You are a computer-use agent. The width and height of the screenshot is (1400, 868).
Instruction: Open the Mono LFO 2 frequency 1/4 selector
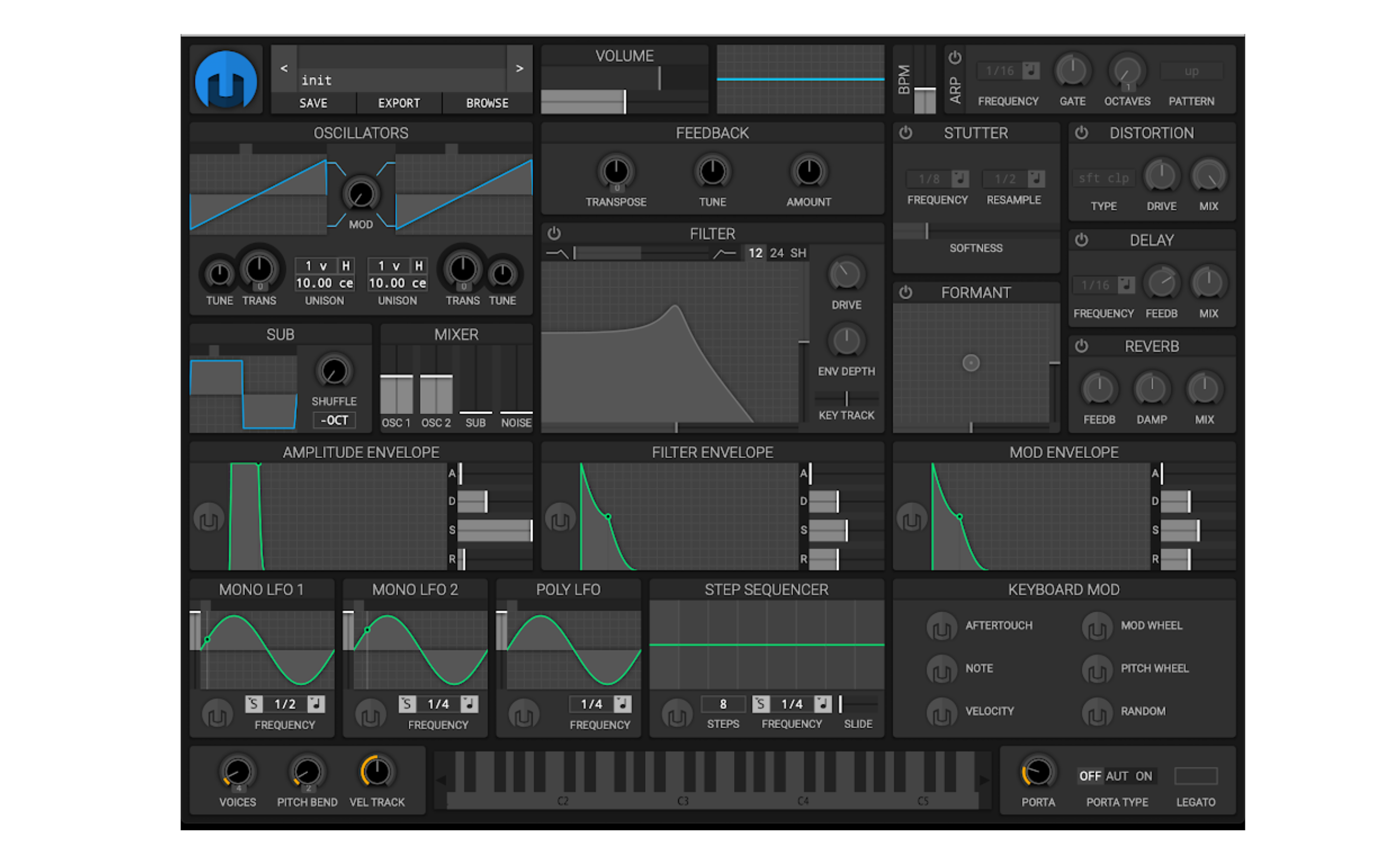point(438,704)
